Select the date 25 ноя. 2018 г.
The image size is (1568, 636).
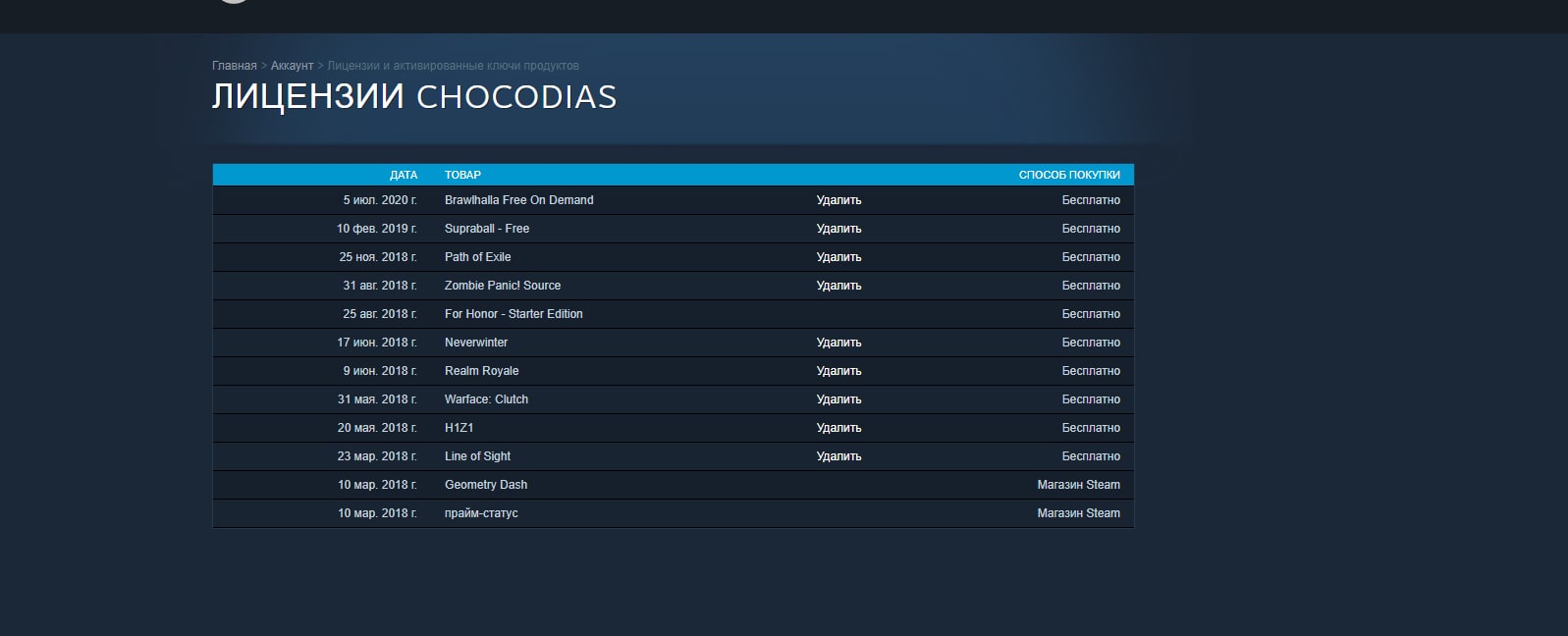click(378, 257)
